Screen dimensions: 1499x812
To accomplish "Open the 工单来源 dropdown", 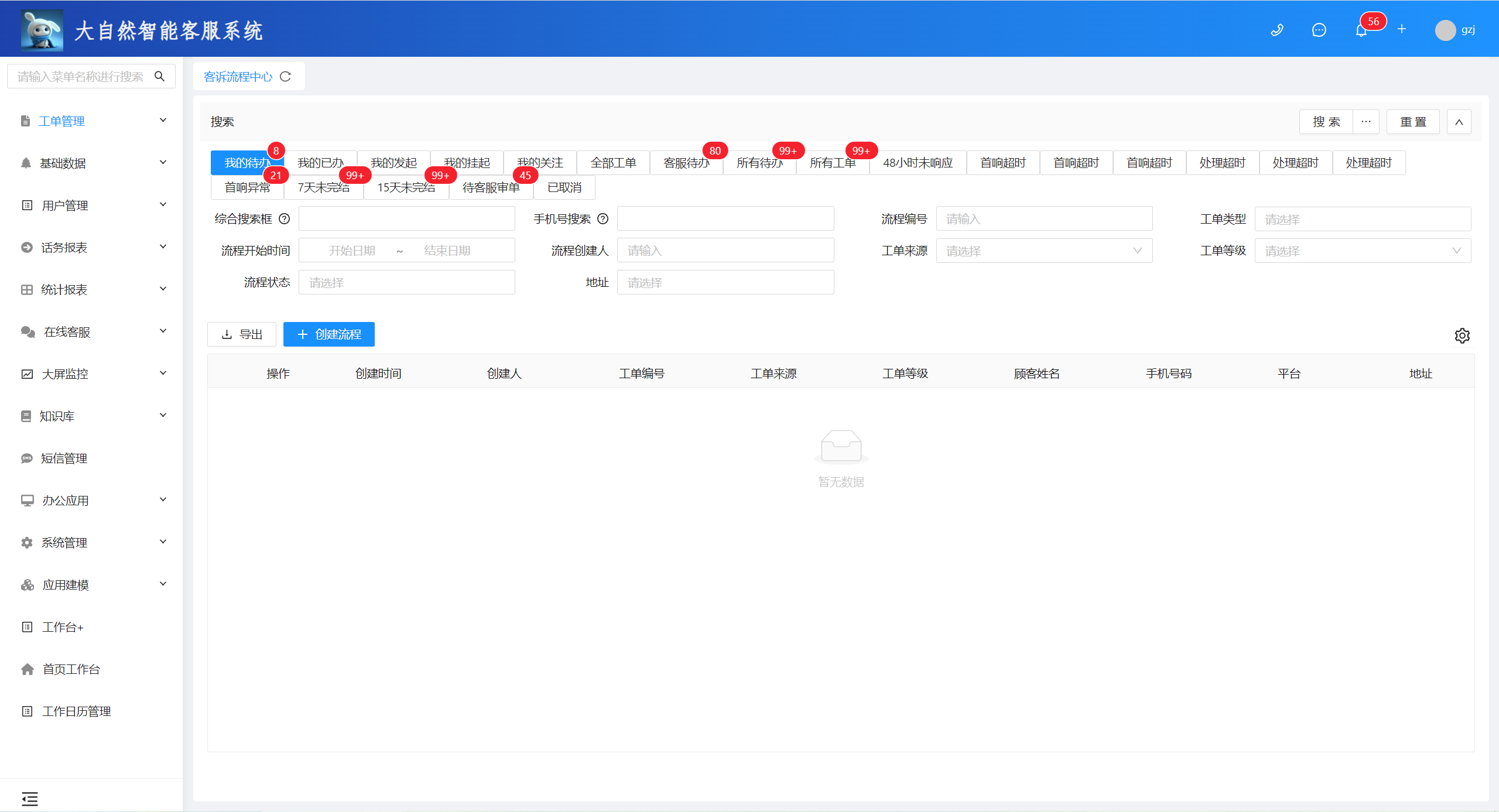I will 1044,251.
